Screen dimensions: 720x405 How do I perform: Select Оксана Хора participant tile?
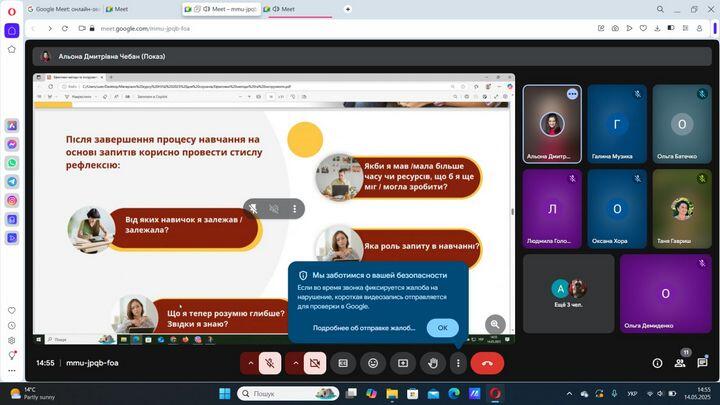point(617,209)
